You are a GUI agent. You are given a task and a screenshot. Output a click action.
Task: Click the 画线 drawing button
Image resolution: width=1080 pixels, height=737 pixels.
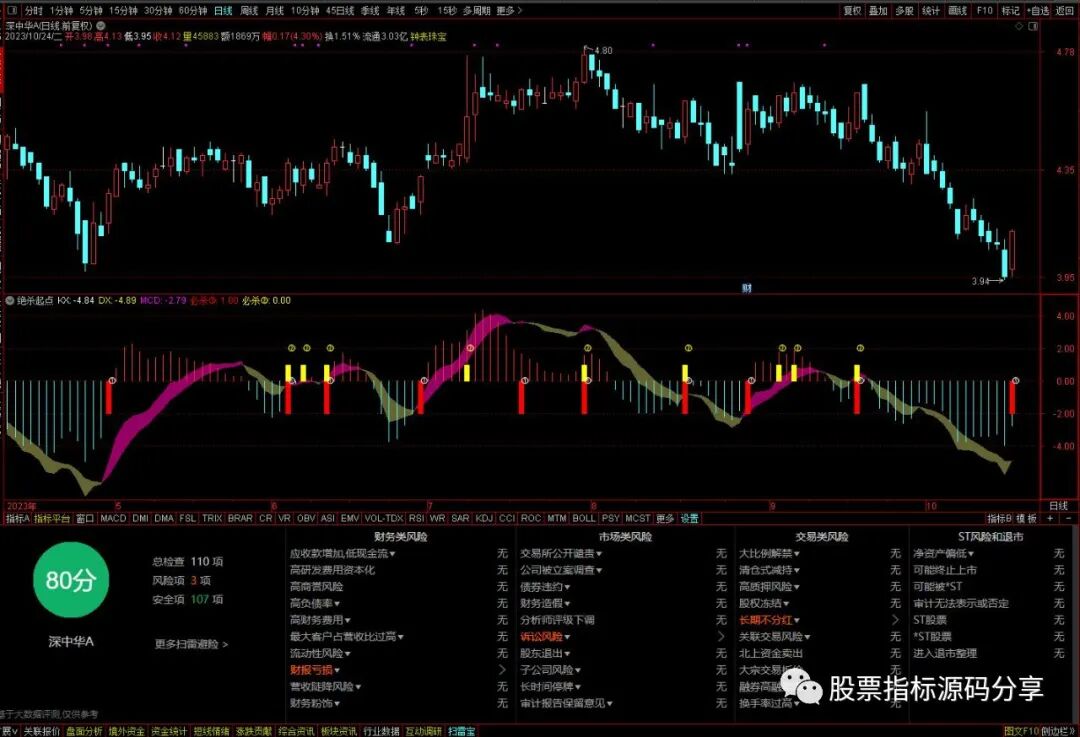(x=957, y=10)
